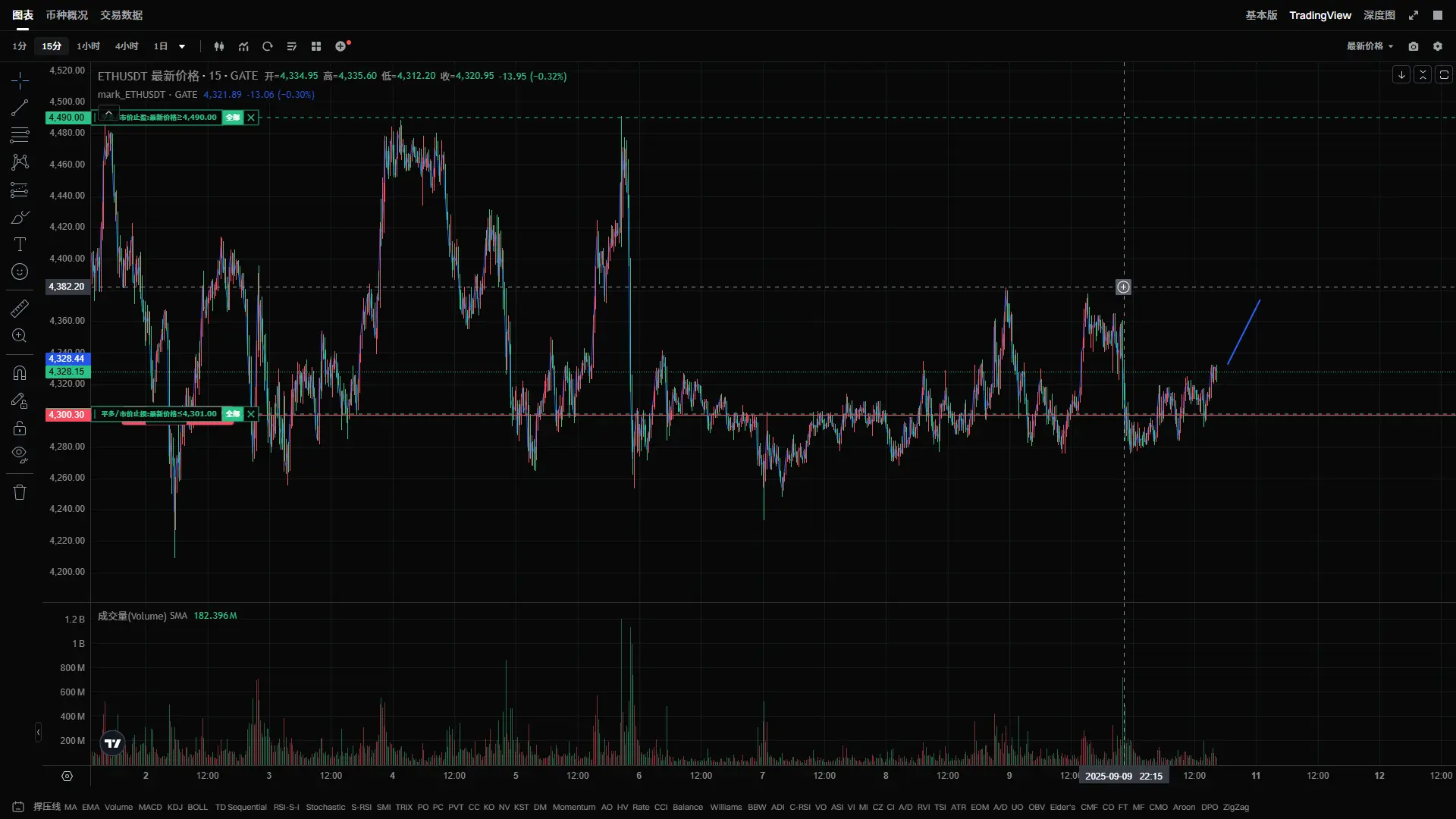Toggle lock all drawings

20,428
